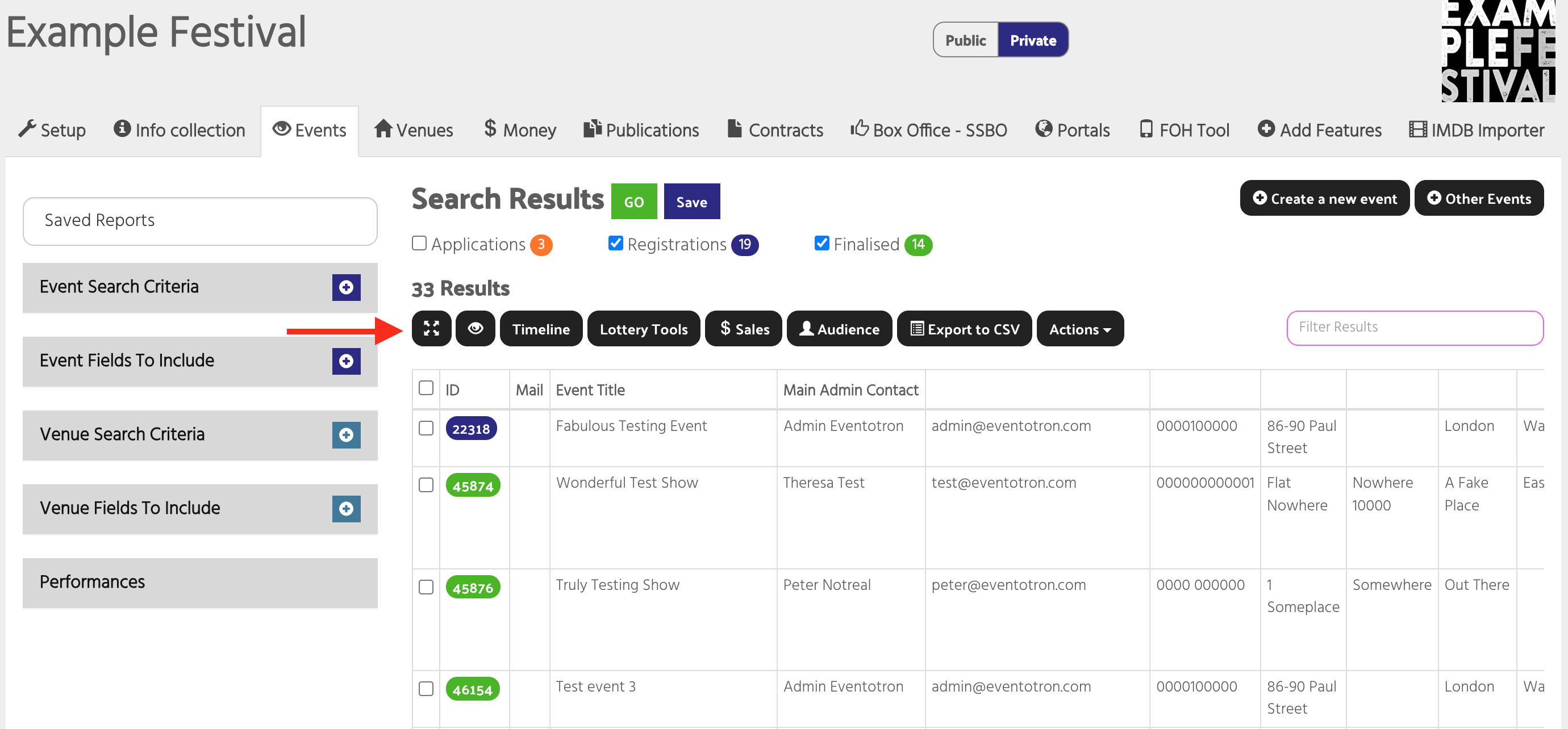Open event ID 45874 badge
This screenshot has width=1568, height=729.
coord(473,485)
